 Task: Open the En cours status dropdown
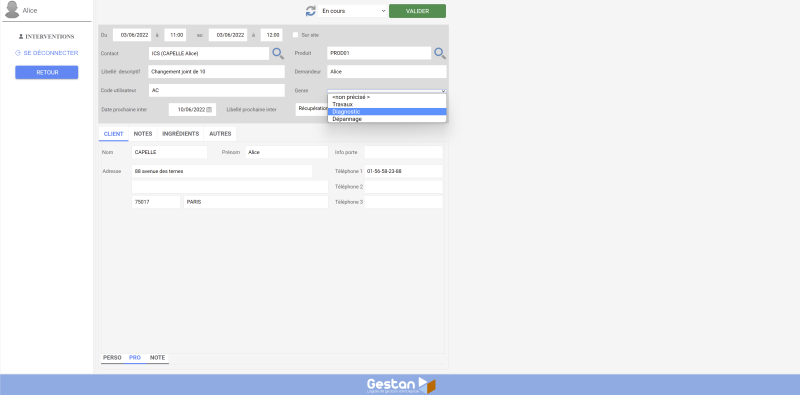(353, 11)
